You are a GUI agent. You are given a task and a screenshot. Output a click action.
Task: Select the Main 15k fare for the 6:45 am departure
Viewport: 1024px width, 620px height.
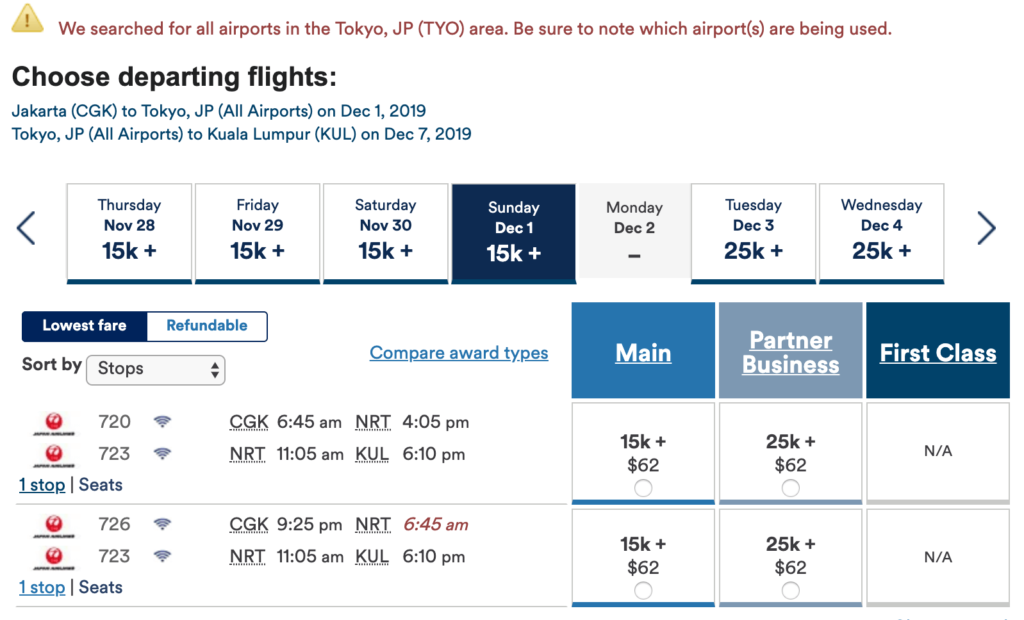pos(643,487)
